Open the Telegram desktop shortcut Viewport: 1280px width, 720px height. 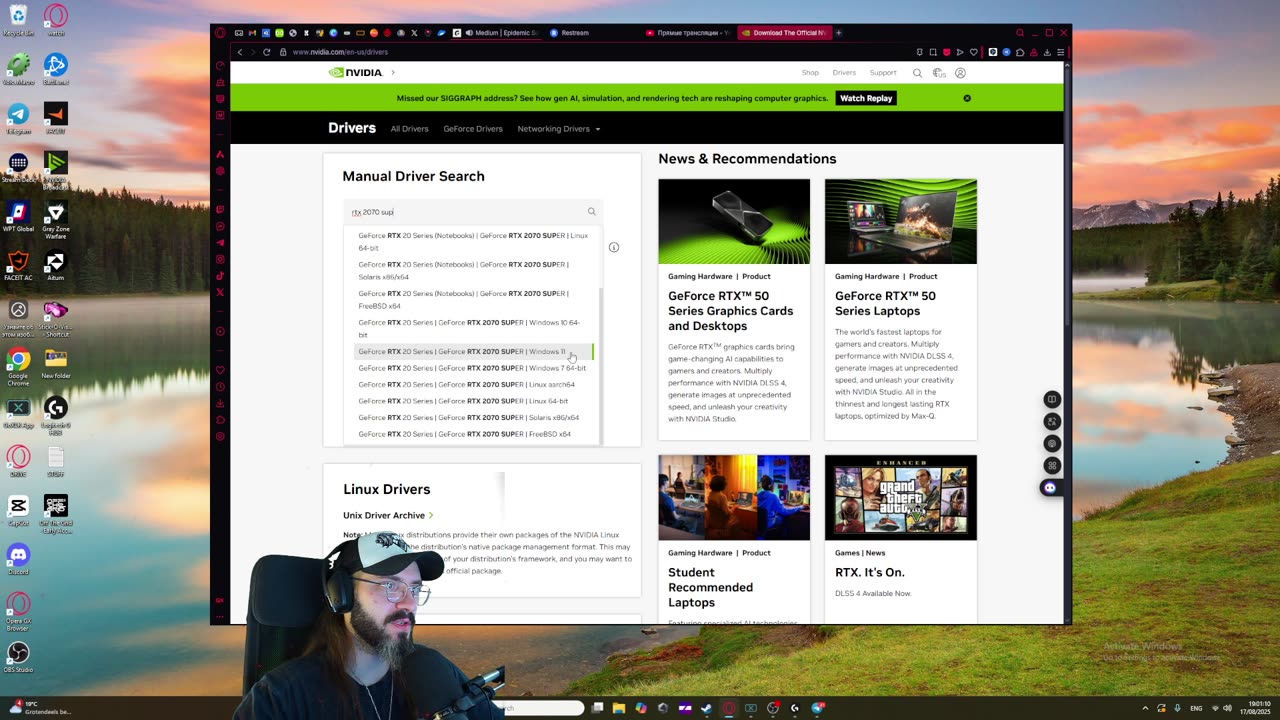click(x=18, y=118)
